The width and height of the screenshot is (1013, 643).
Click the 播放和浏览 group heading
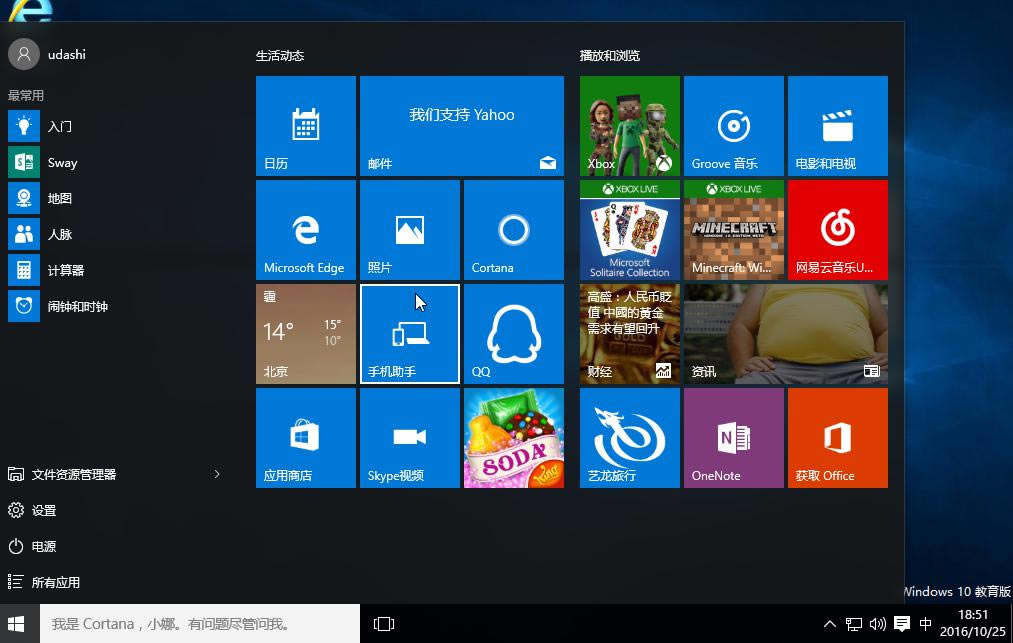click(610, 56)
